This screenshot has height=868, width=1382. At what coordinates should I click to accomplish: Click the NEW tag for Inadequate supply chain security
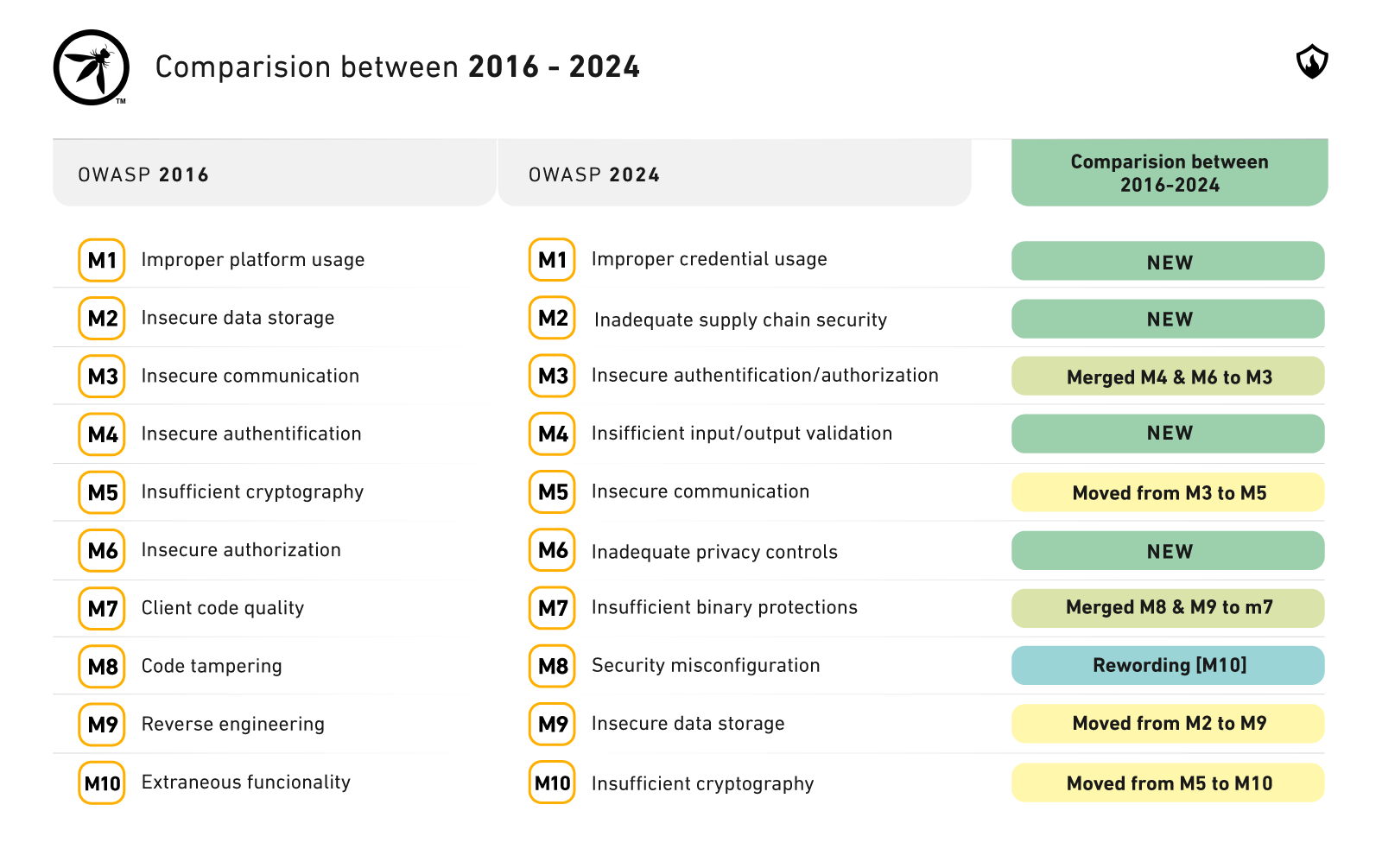tap(1168, 319)
